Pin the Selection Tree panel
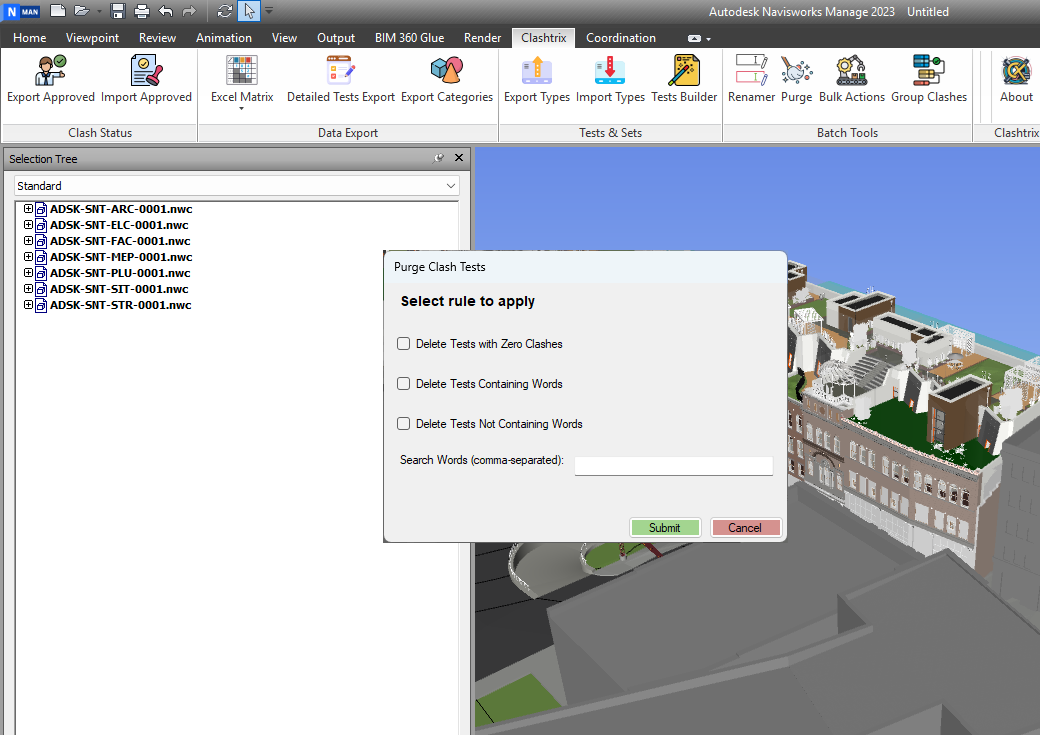Screen dimensions: 1040x735 tap(438, 158)
